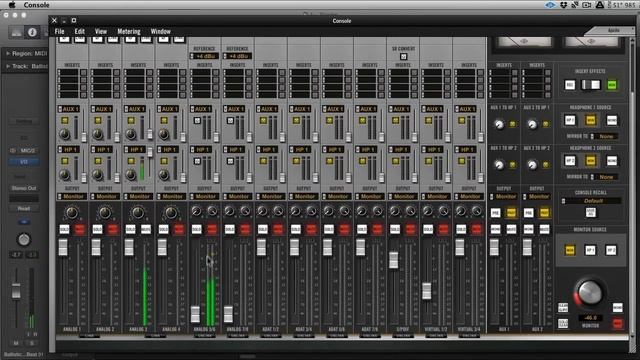Mute the Analog 3 channel
The width and height of the screenshot is (640, 360).
coord(146,229)
